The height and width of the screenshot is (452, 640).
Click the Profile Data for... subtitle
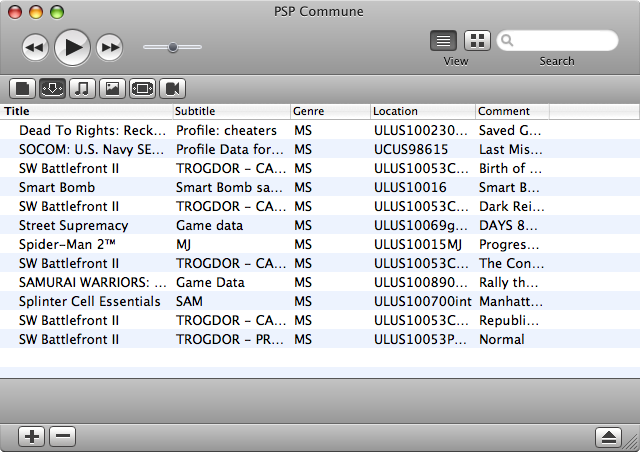pyautogui.click(x=230, y=149)
